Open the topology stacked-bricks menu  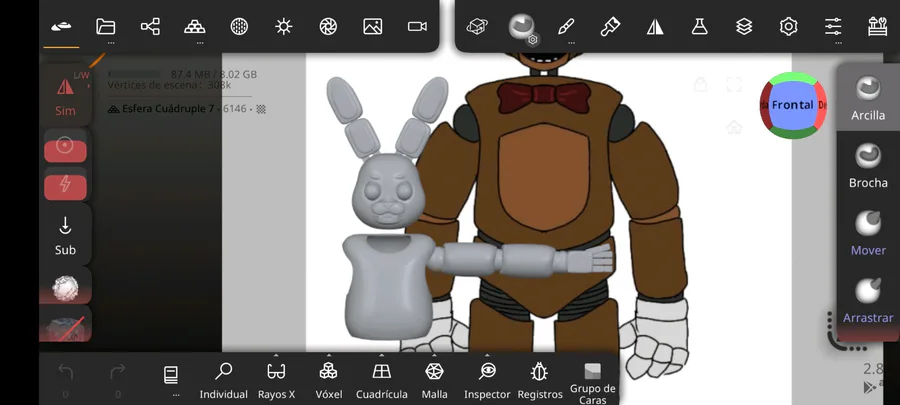coord(195,26)
